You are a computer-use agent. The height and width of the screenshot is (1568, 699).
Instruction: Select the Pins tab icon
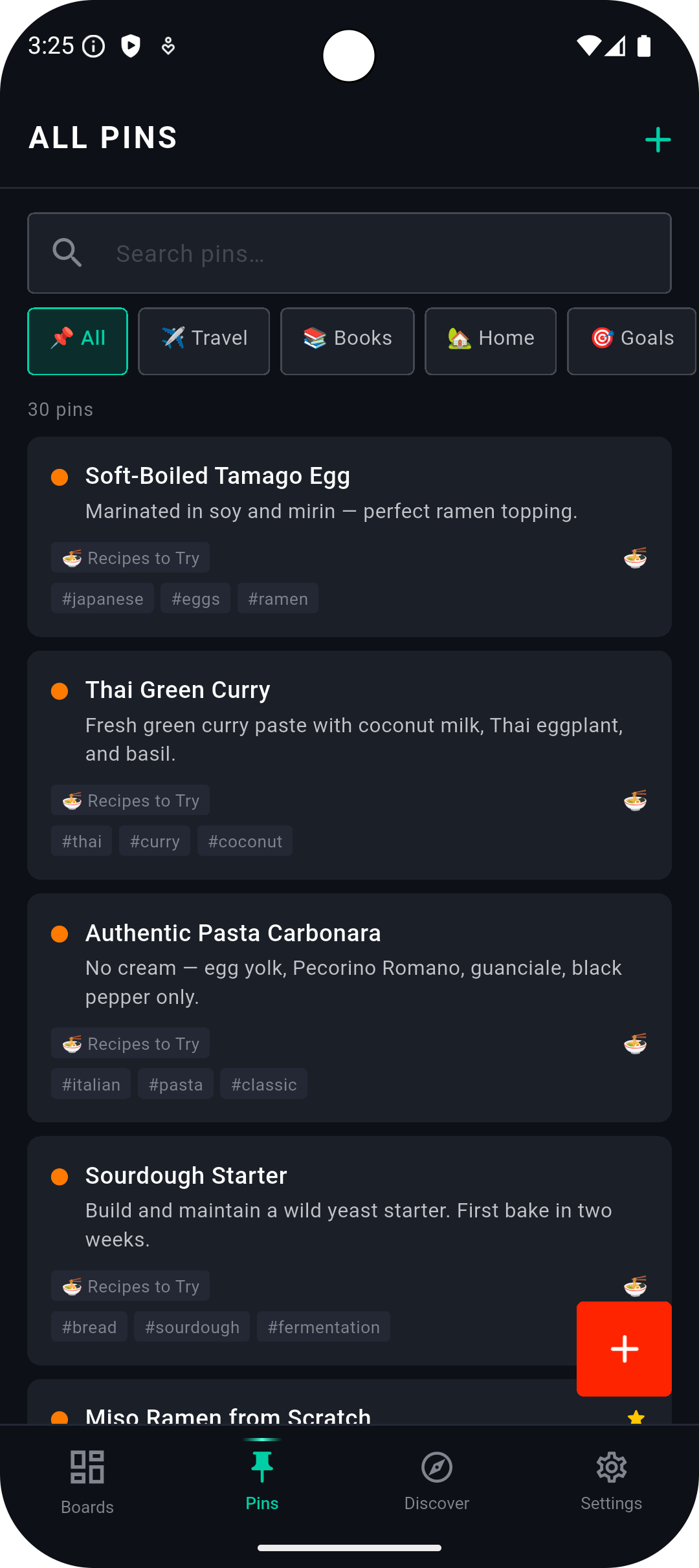click(262, 1467)
